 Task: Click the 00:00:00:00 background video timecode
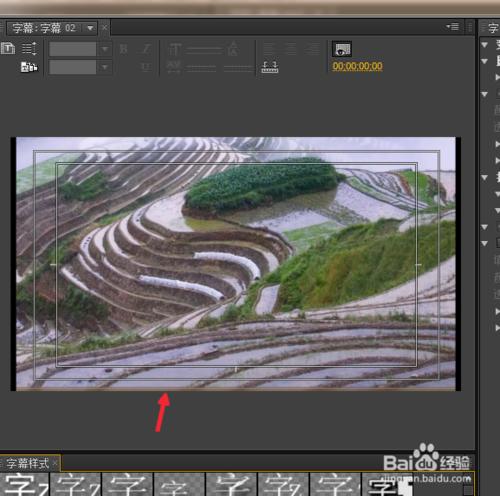point(357,66)
